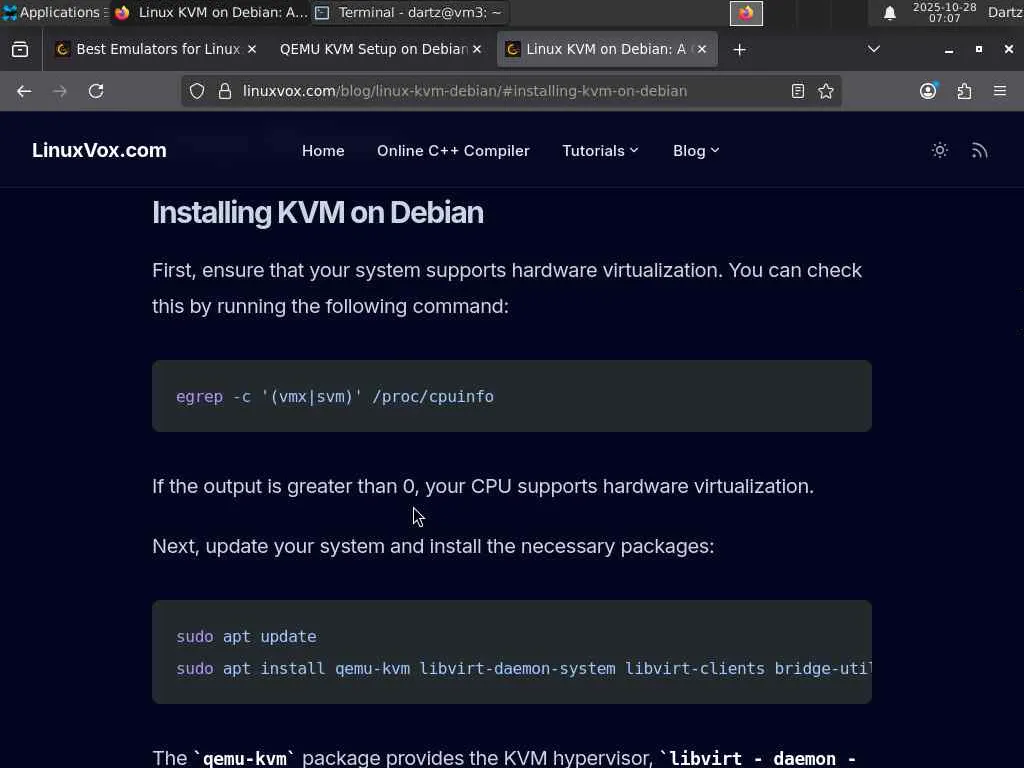Click the site security shield icon
This screenshot has height=768, width=1024.
pyautogui.click(x=197, y=91)
